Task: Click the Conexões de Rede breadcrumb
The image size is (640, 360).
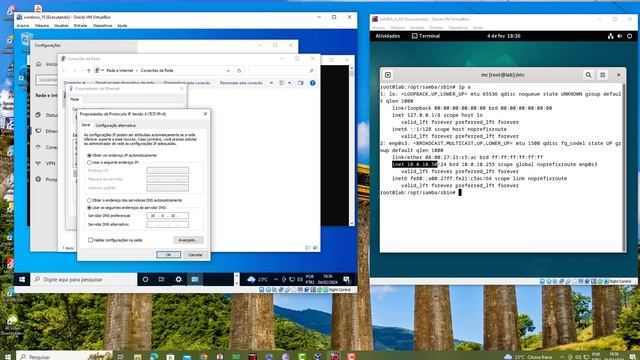Action: pos(157,71)
